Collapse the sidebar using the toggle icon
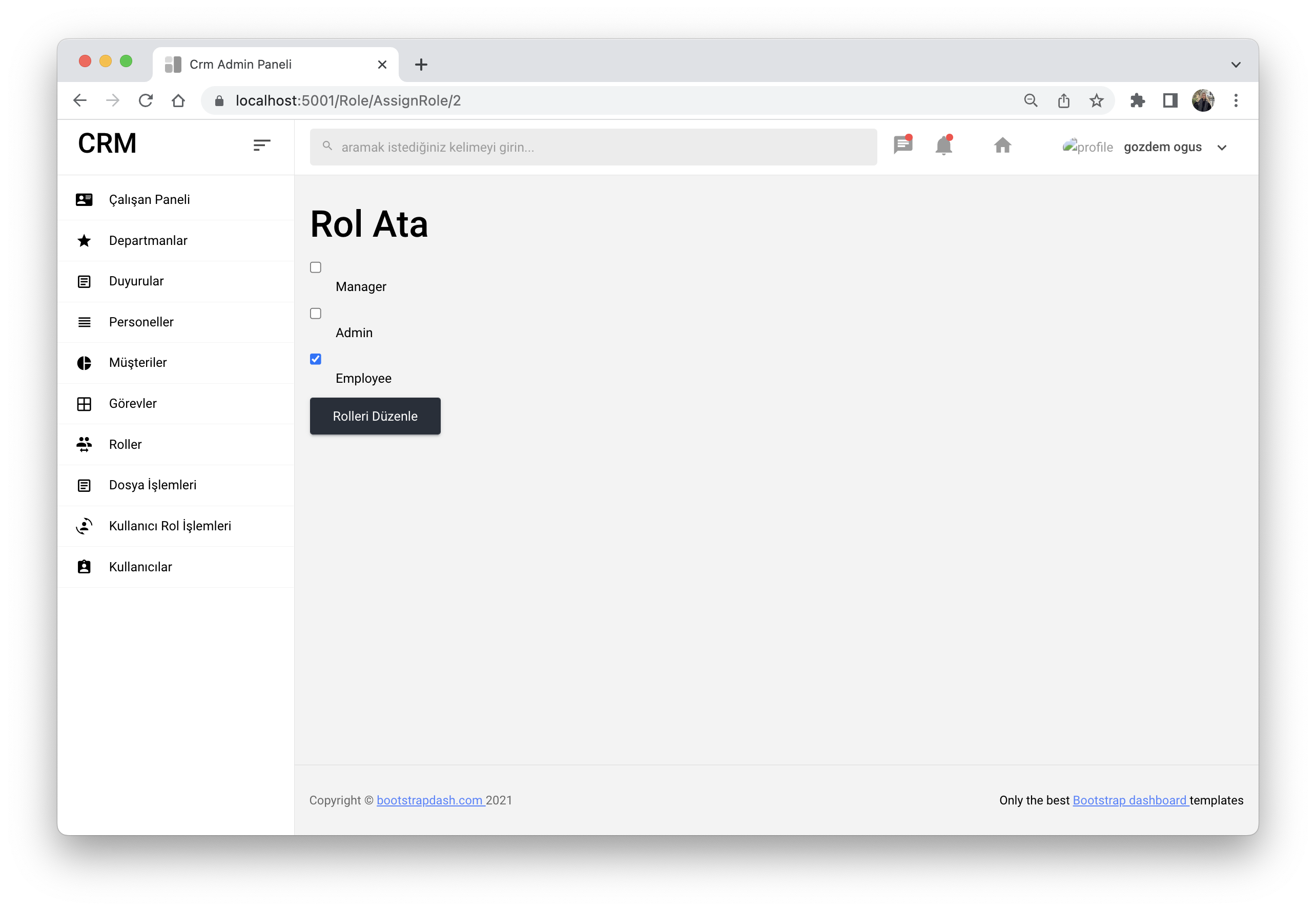 click(261, 146)
